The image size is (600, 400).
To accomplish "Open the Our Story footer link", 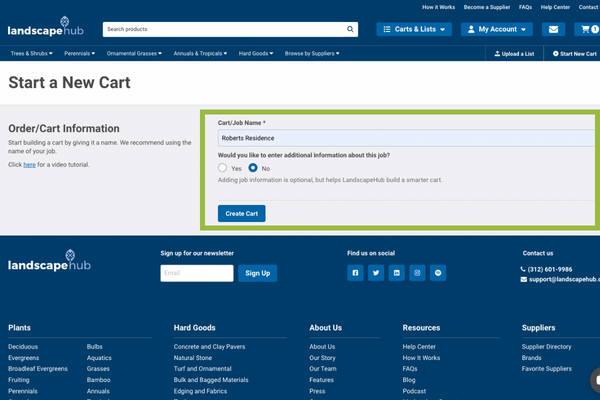I will [x=322, y=358].
